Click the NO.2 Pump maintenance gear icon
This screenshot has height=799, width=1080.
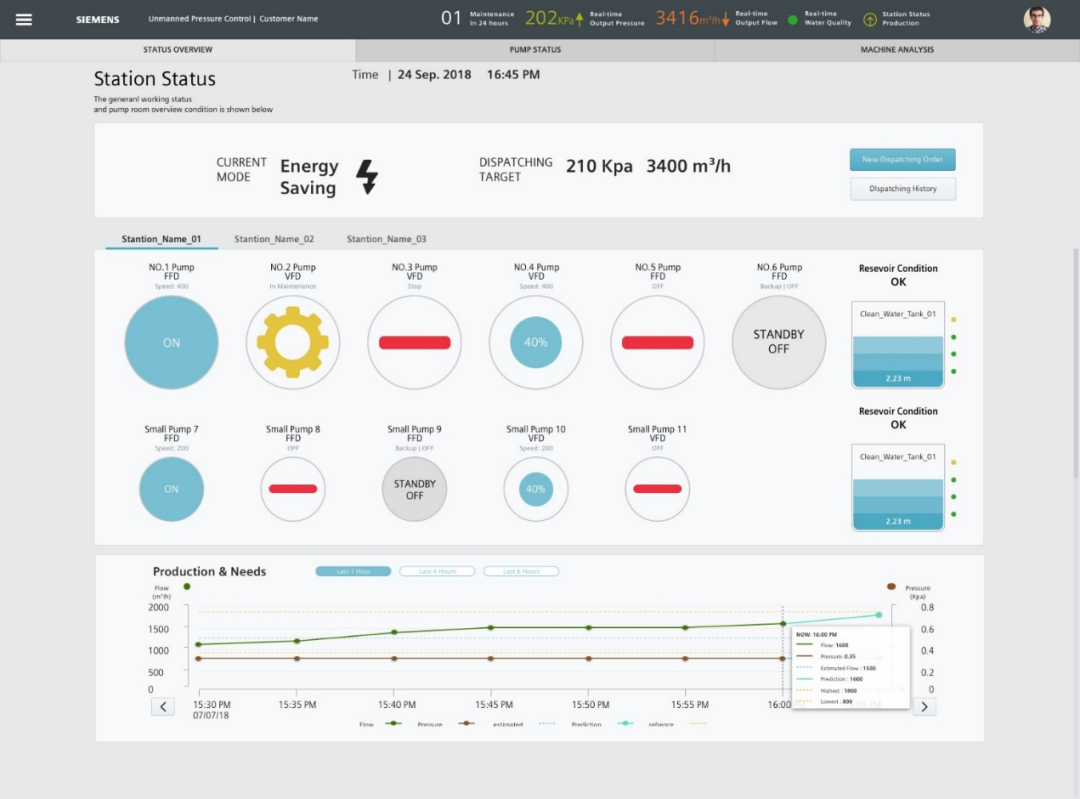pyautogui.click(x=293, y=342)
